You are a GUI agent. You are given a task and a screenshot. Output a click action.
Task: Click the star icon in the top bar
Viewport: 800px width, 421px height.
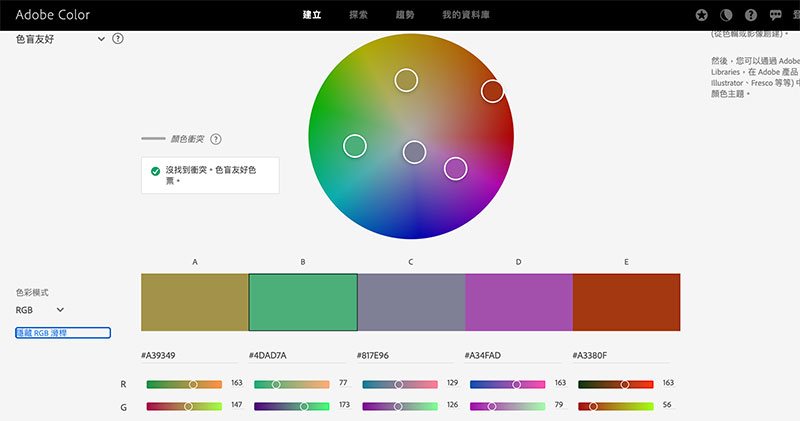pyautogui.click(x=702, y=15)
